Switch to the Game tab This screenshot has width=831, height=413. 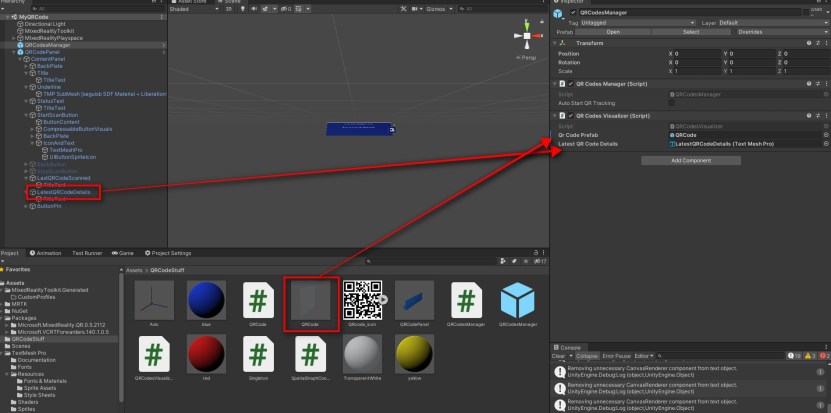[122, 253]
